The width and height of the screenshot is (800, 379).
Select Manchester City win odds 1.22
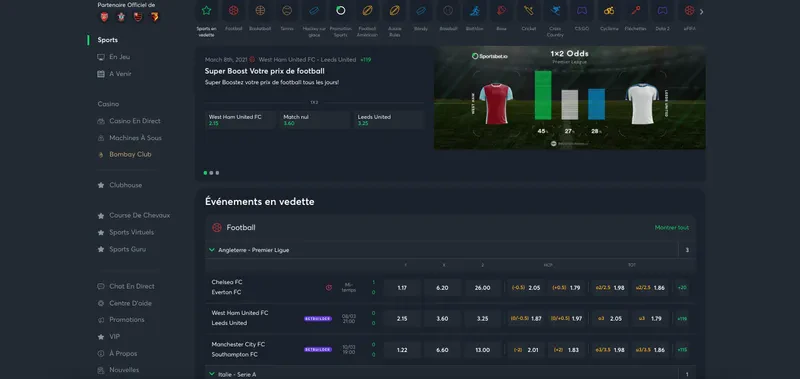pos(402,350)
